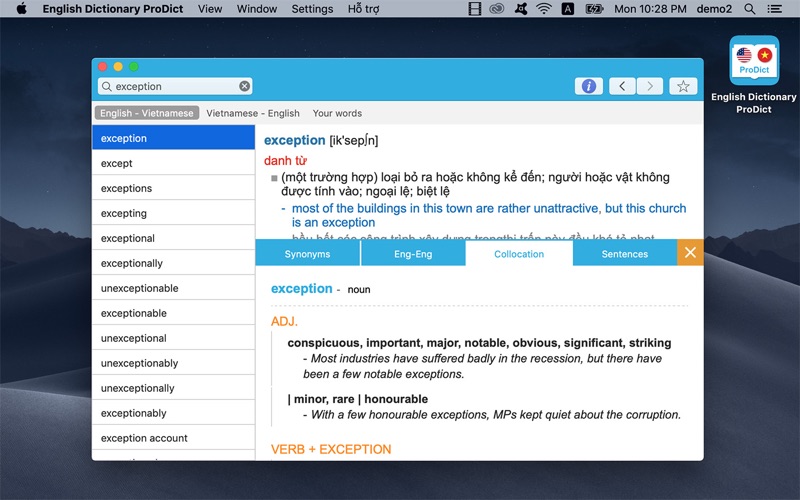Select 'unexceptionably' in word list

point(173,363)
